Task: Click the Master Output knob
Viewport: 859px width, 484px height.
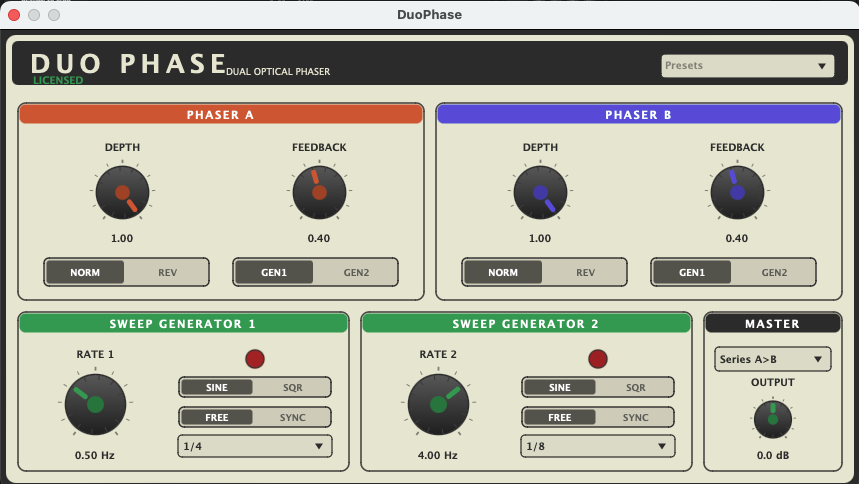Action: coord(773,419)
